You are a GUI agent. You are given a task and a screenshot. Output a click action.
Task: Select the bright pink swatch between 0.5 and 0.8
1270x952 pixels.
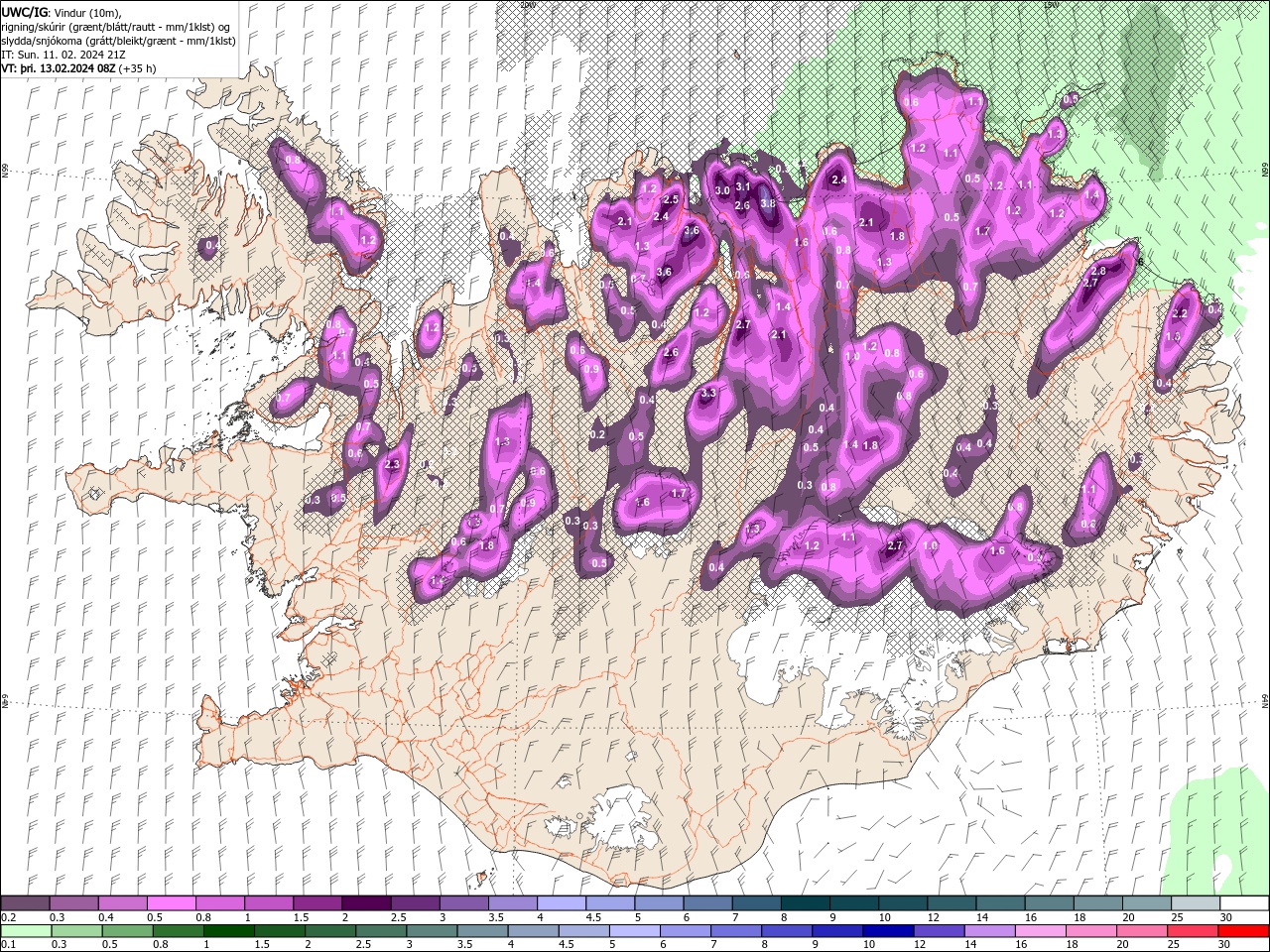click(171, 903)
